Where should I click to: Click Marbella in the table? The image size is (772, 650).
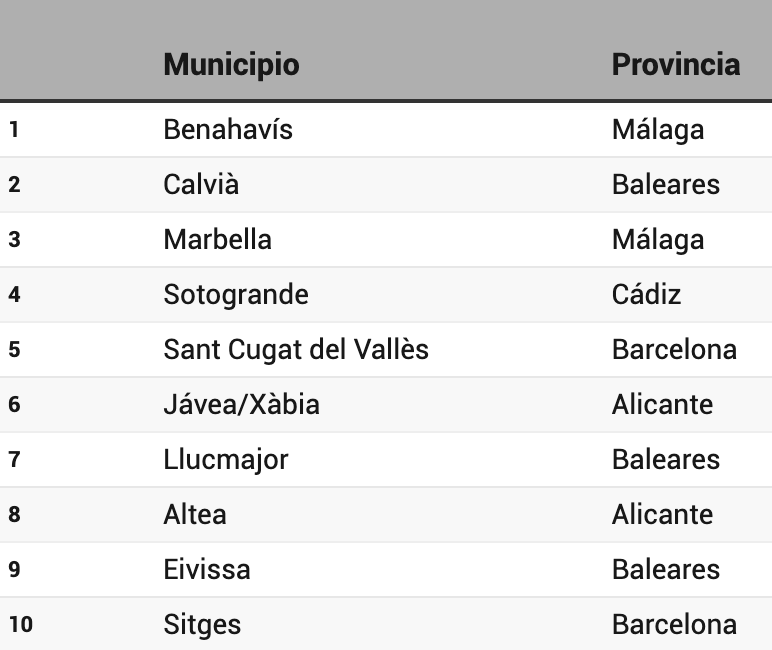click(217, 240)
